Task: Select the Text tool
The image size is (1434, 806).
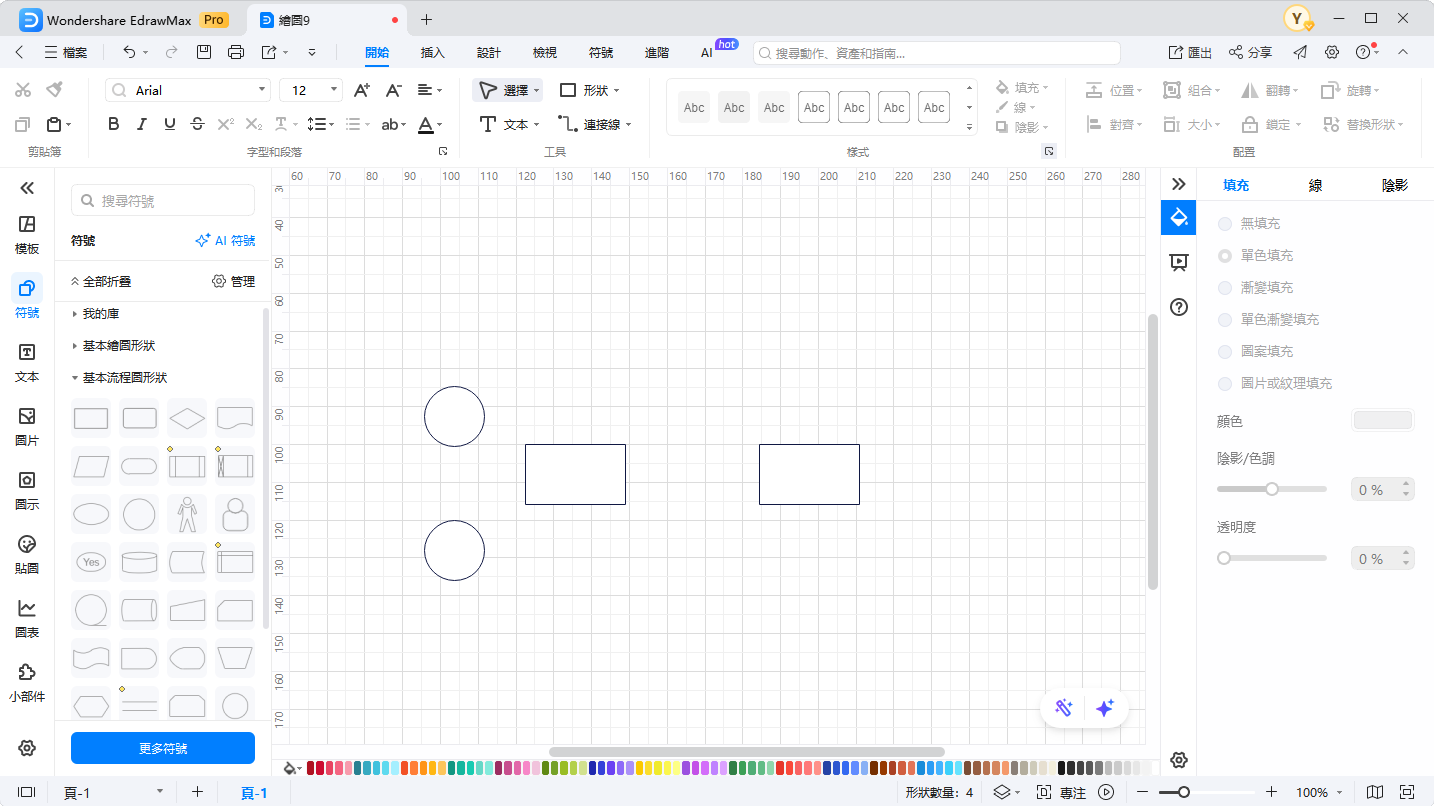Action: pos(508,124)
